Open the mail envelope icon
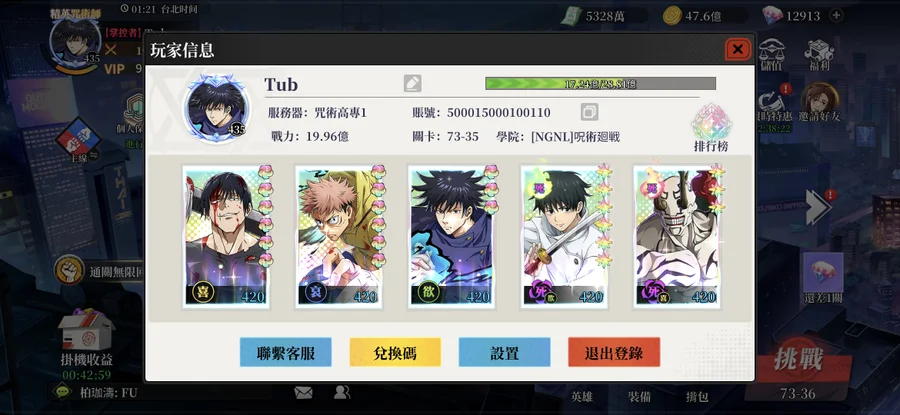 303,393
